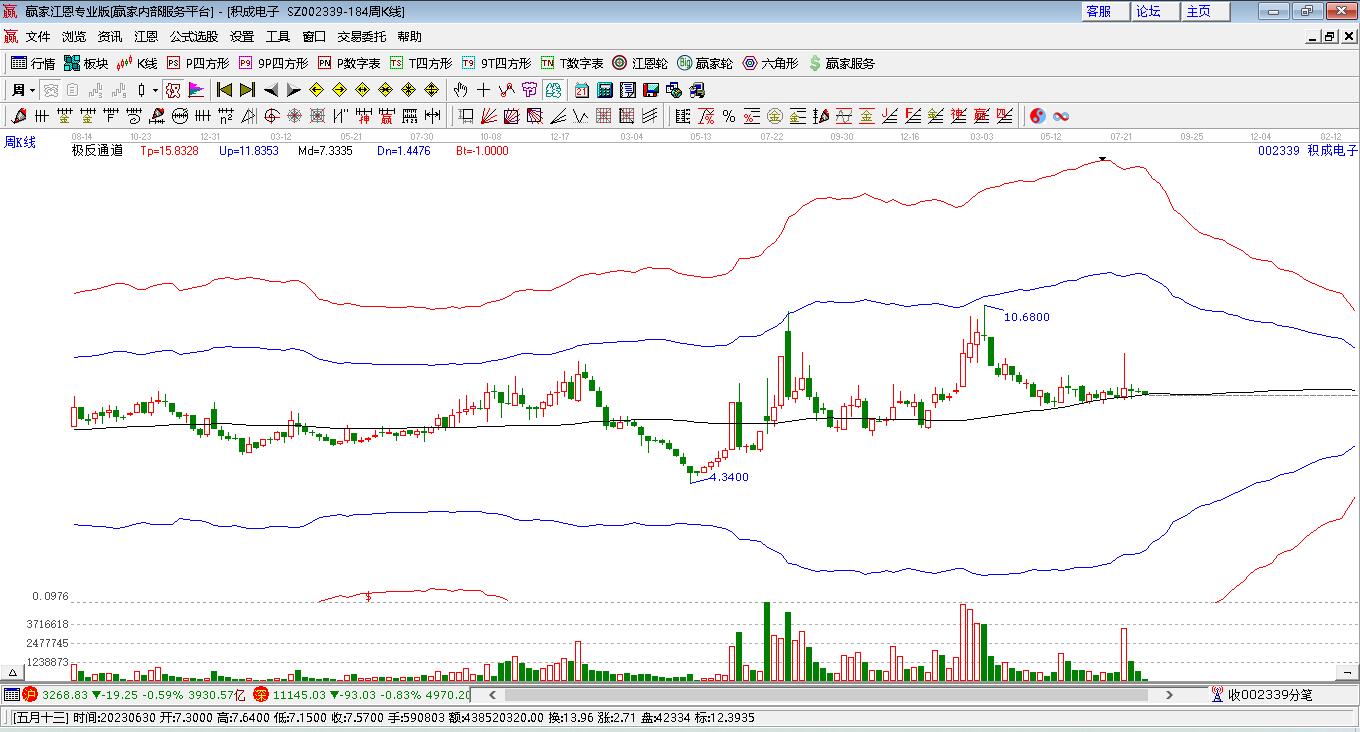The height and width of the screenshot is (732, 1360).
Task: Expand the candle style dropdown arrow
Action: pyautogui.click(x=156, y=90)
